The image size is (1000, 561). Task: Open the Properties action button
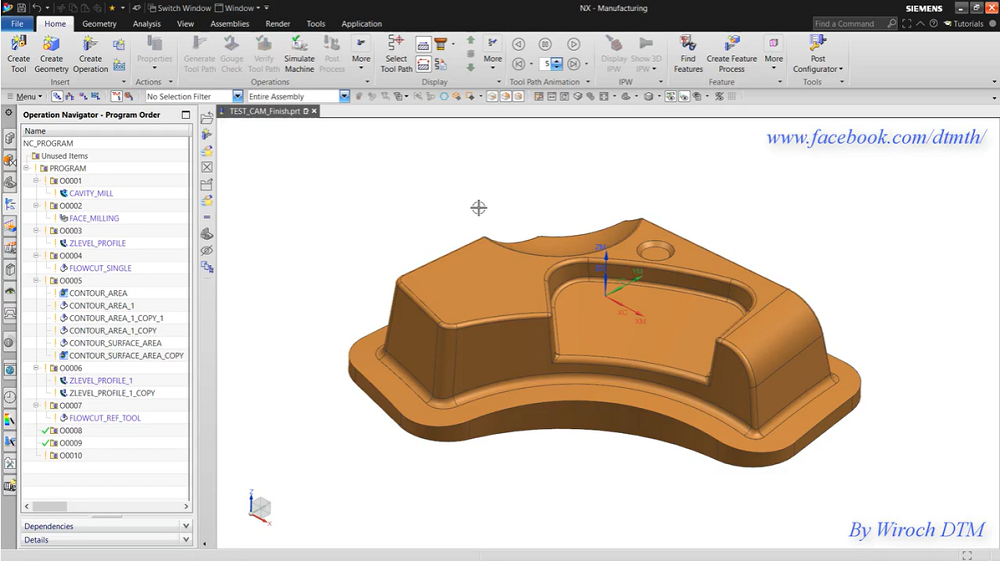coord(154,54)
